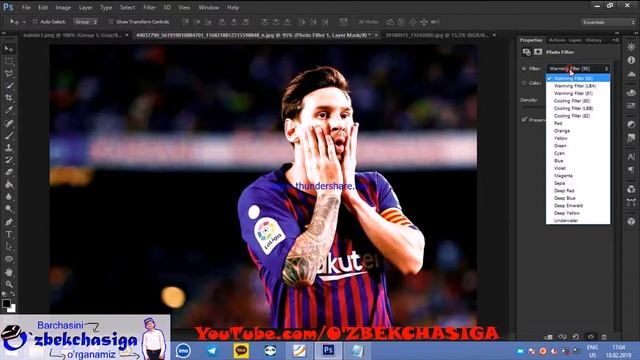640x360 pixels.
Task: Select the Ellipse shape tool
Action: (x=9, y=259)
